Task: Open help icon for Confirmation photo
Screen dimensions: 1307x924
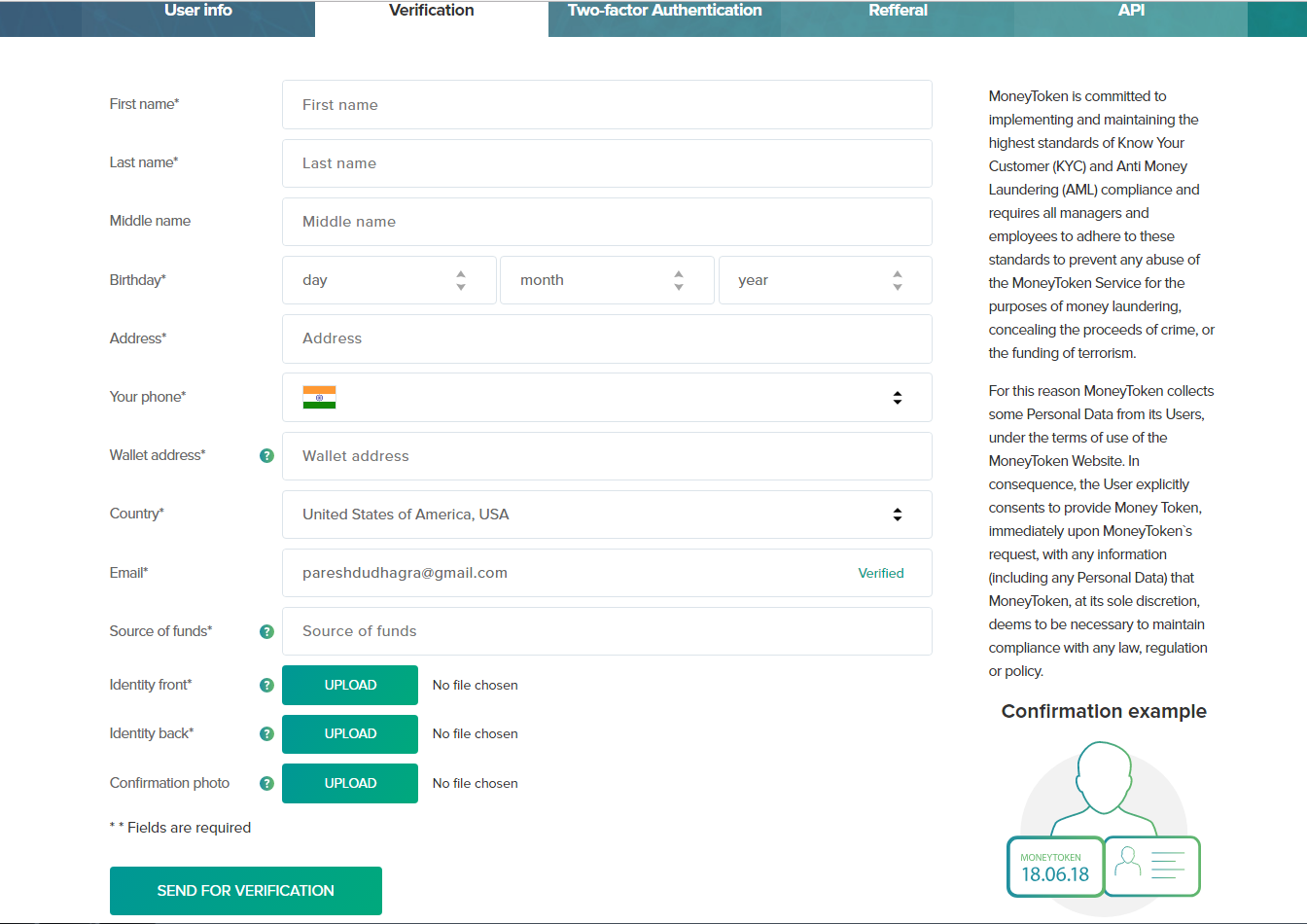Action: pyautogui.click(x=266, y=783)
